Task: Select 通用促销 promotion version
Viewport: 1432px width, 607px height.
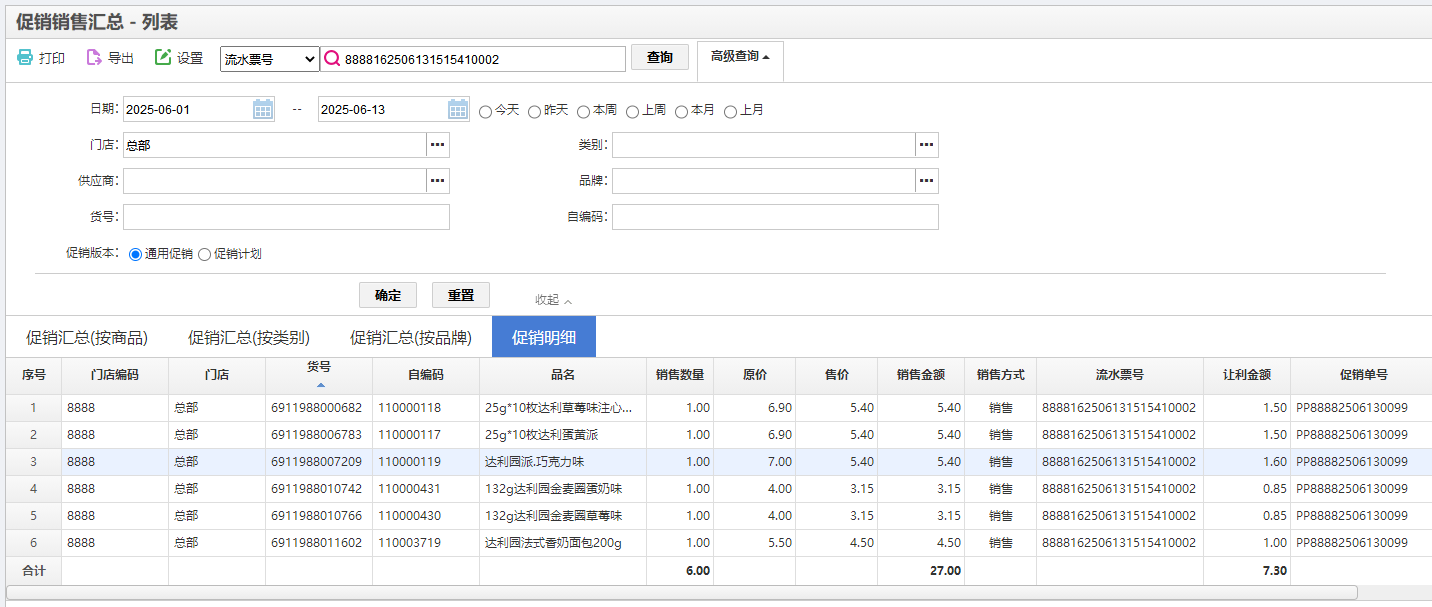Action: click(x=136, y=254)
